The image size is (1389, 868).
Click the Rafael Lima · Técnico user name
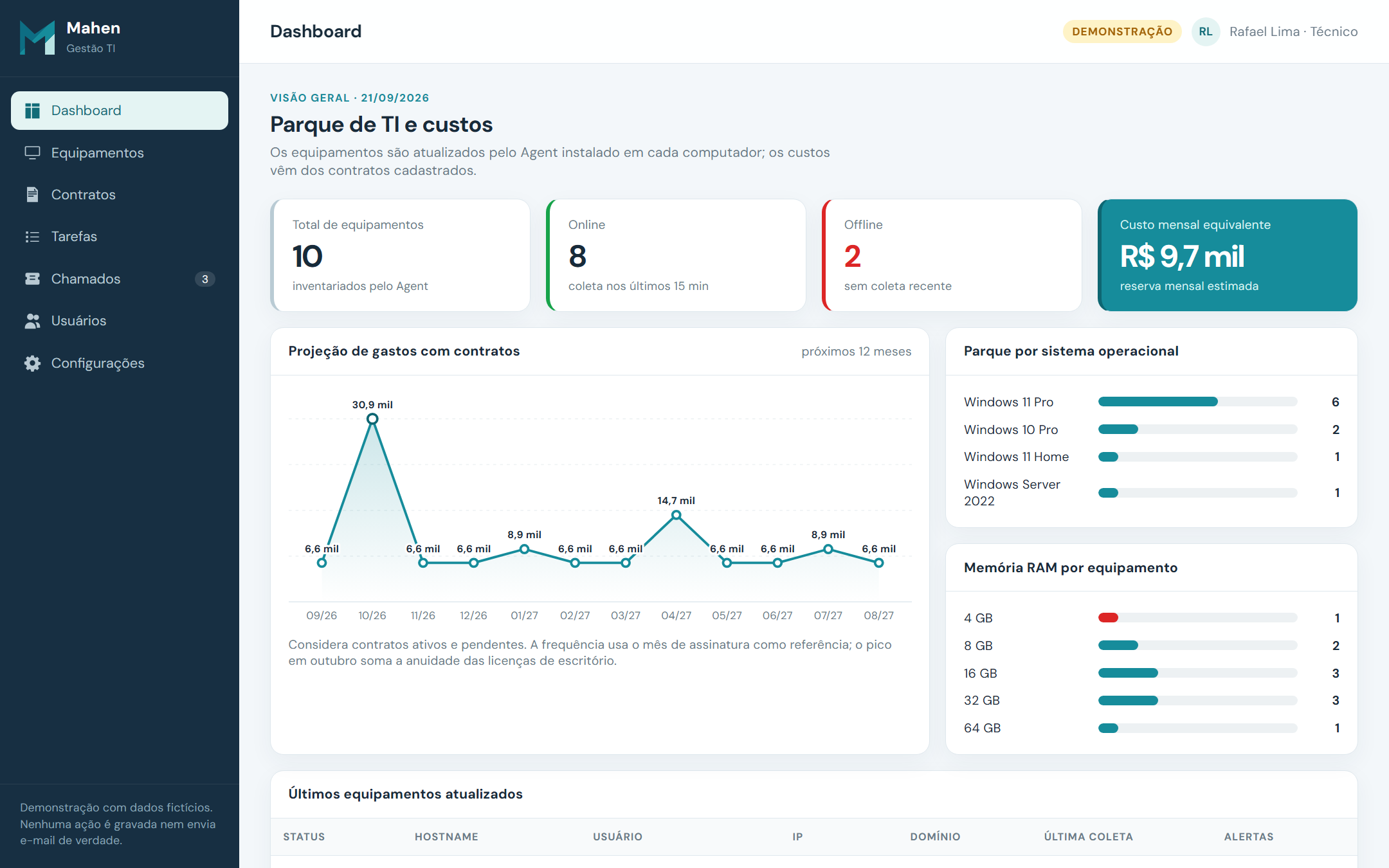pos(1293,32)
